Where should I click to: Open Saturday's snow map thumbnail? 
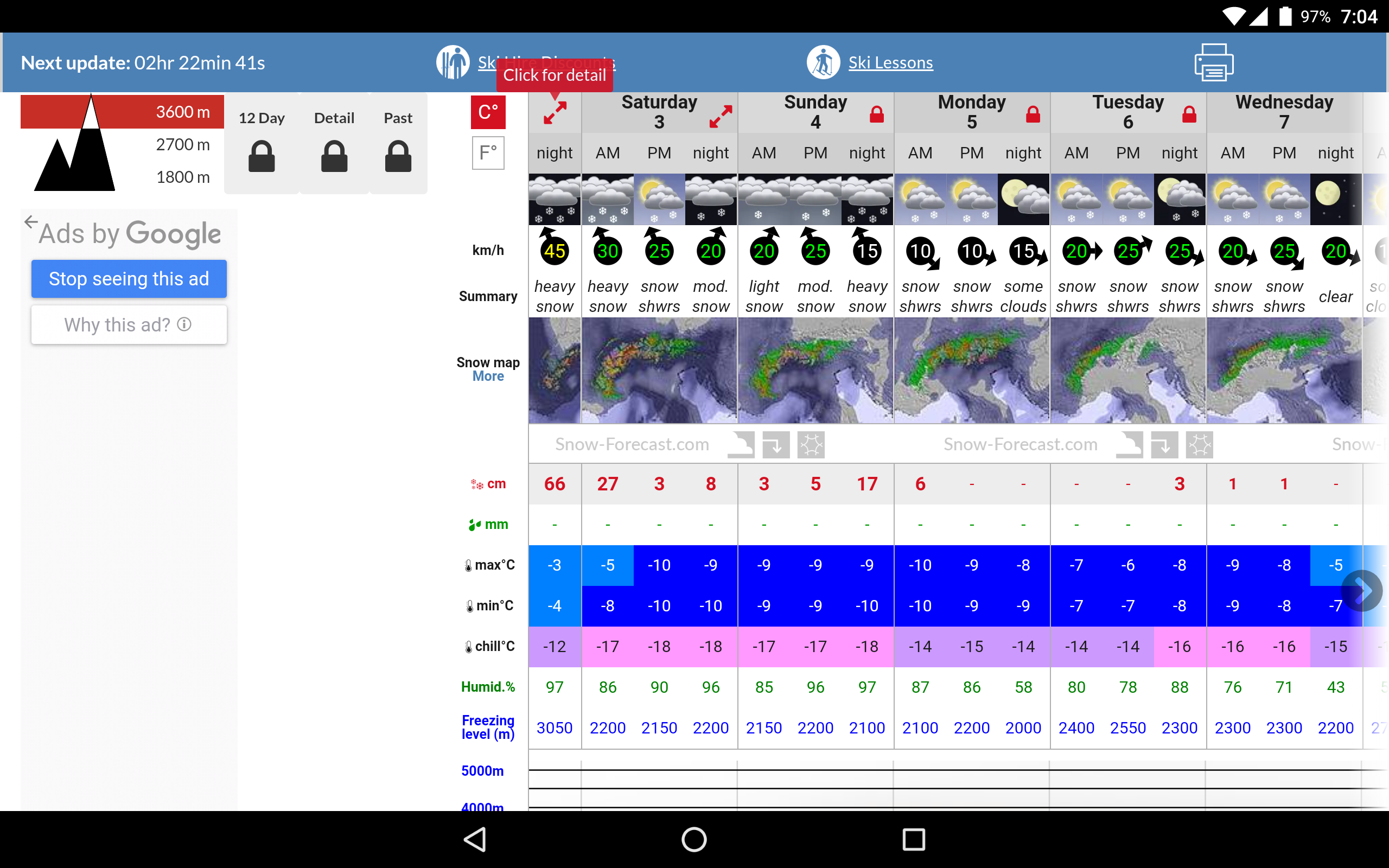pyautogui.click(x=659, y=371)
